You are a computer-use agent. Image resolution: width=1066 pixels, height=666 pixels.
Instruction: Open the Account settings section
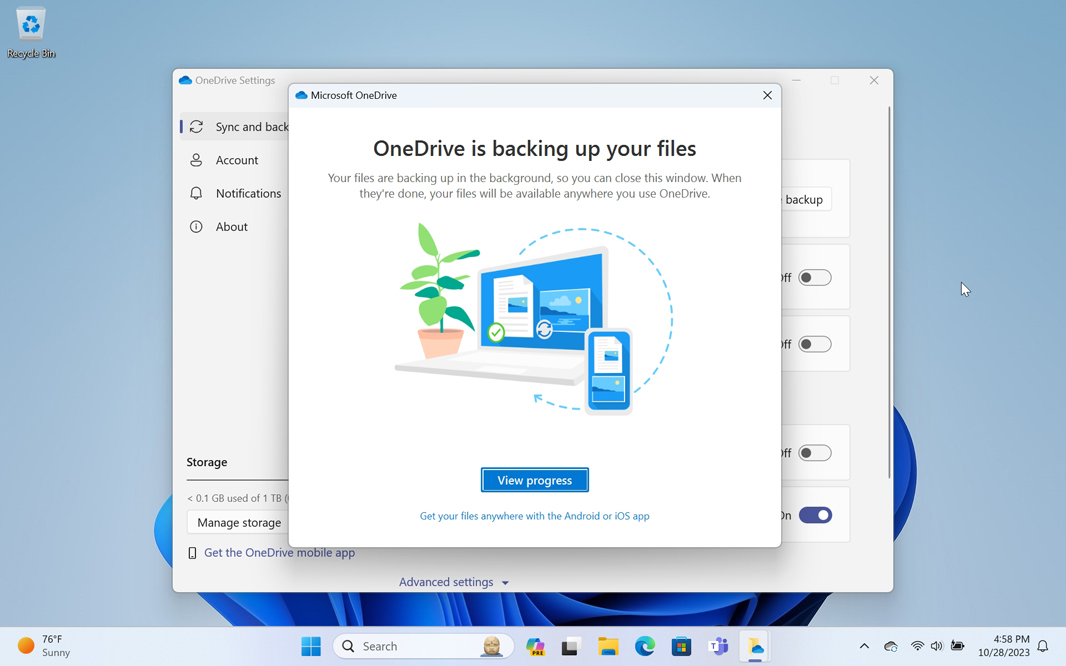click(236, 160)
